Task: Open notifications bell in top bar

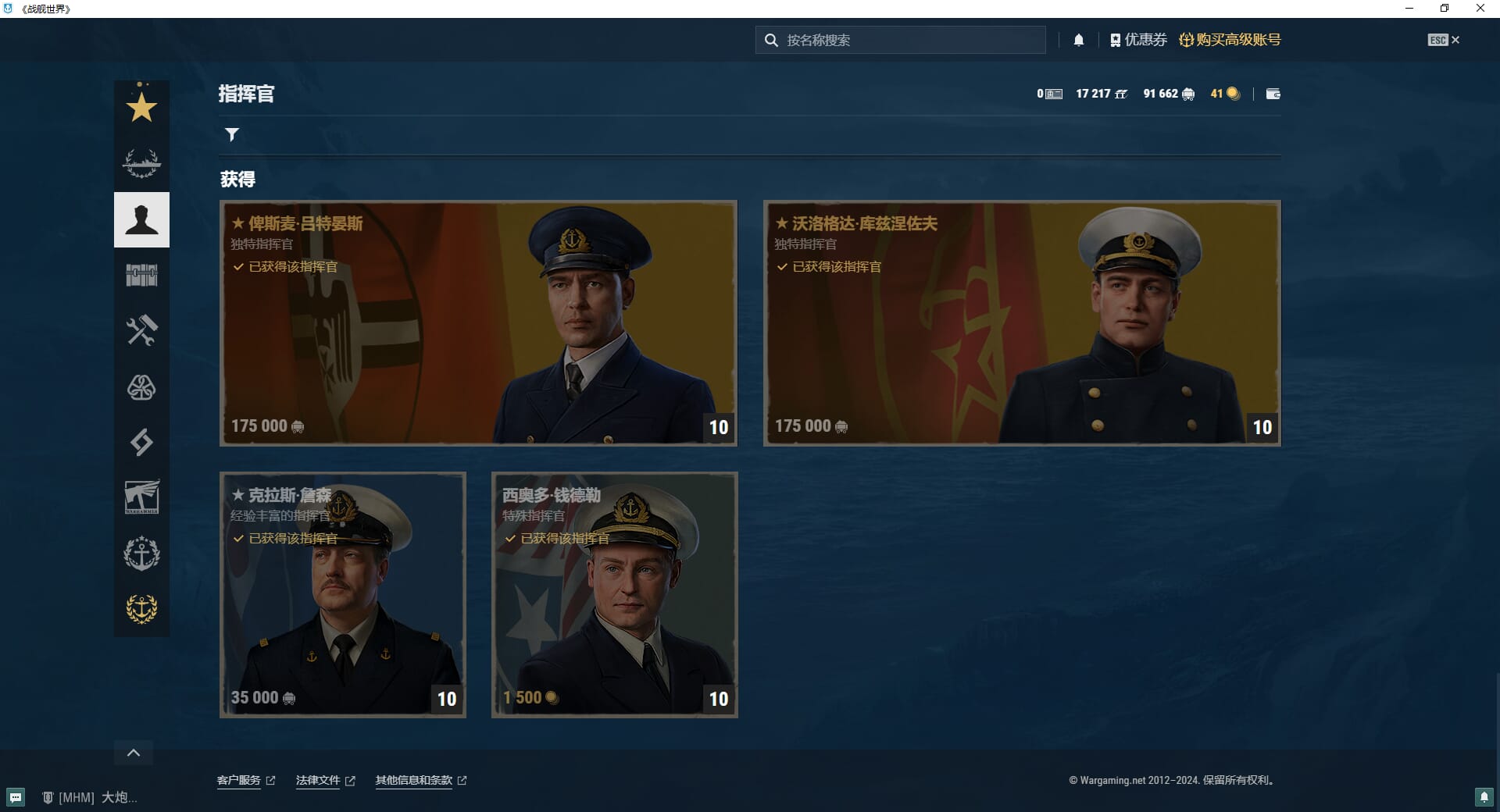Action: coord(1078,40)
